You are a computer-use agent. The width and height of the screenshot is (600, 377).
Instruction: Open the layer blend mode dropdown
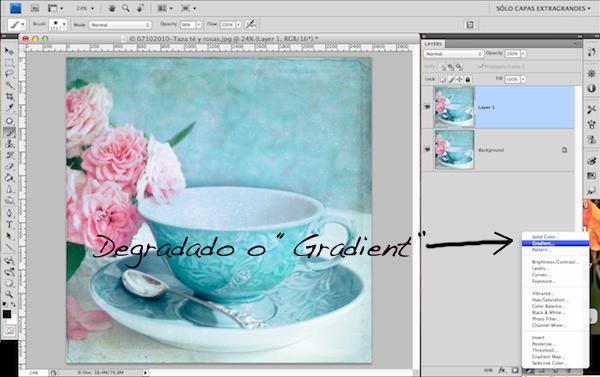coord(453,54)
